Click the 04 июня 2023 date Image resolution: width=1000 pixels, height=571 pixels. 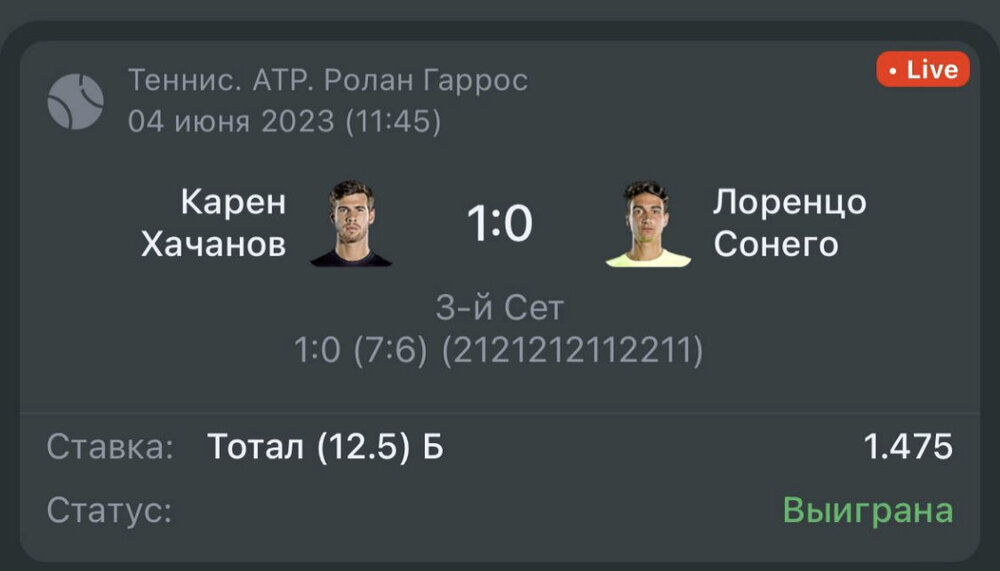(x=231, y=121)
